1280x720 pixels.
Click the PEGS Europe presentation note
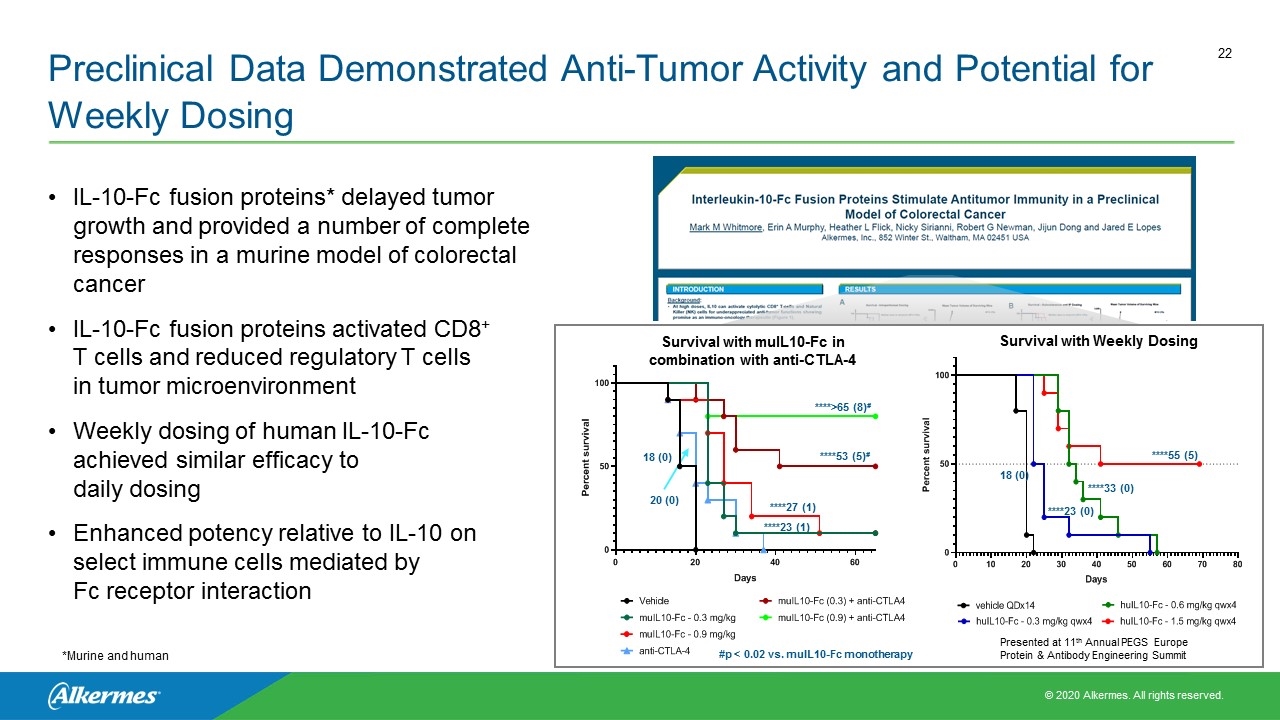1093,648
